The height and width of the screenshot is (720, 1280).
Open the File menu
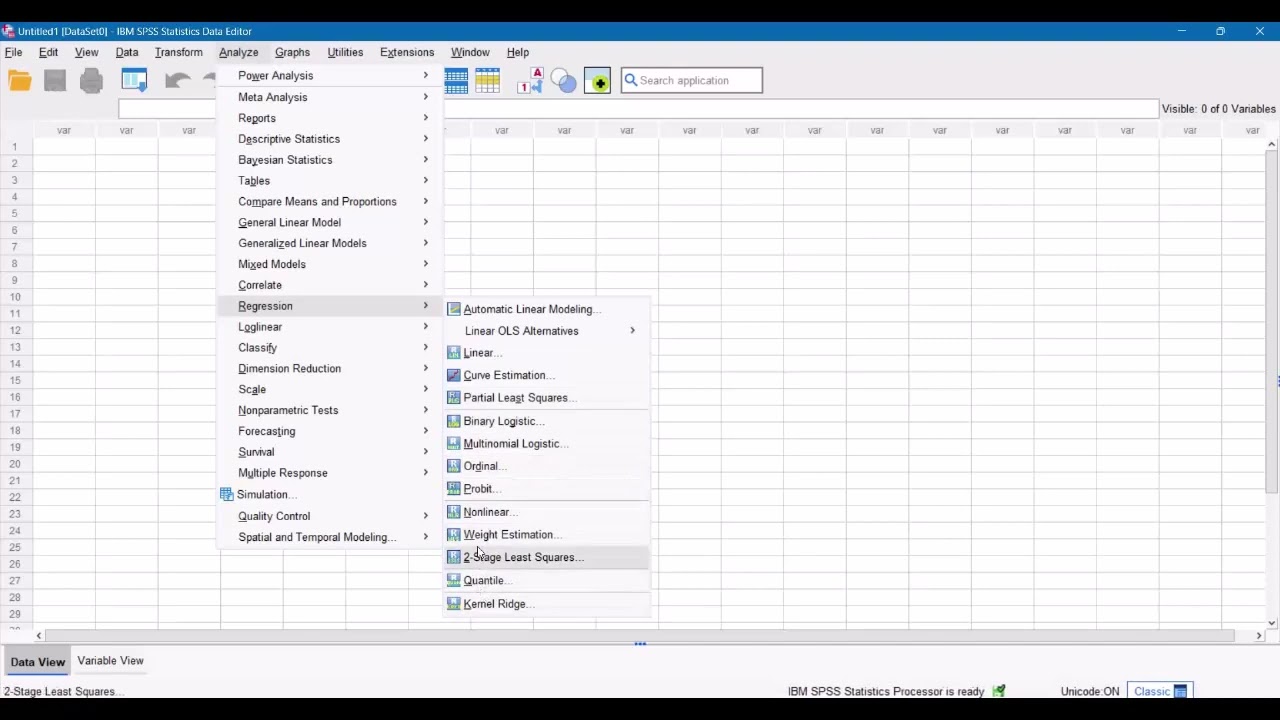point(14,52)
